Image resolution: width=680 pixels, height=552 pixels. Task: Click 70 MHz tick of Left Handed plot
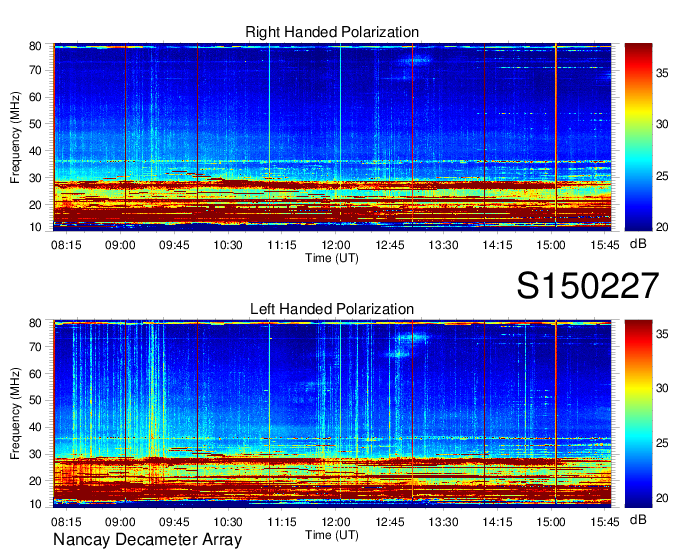click(x=35, y=347)
